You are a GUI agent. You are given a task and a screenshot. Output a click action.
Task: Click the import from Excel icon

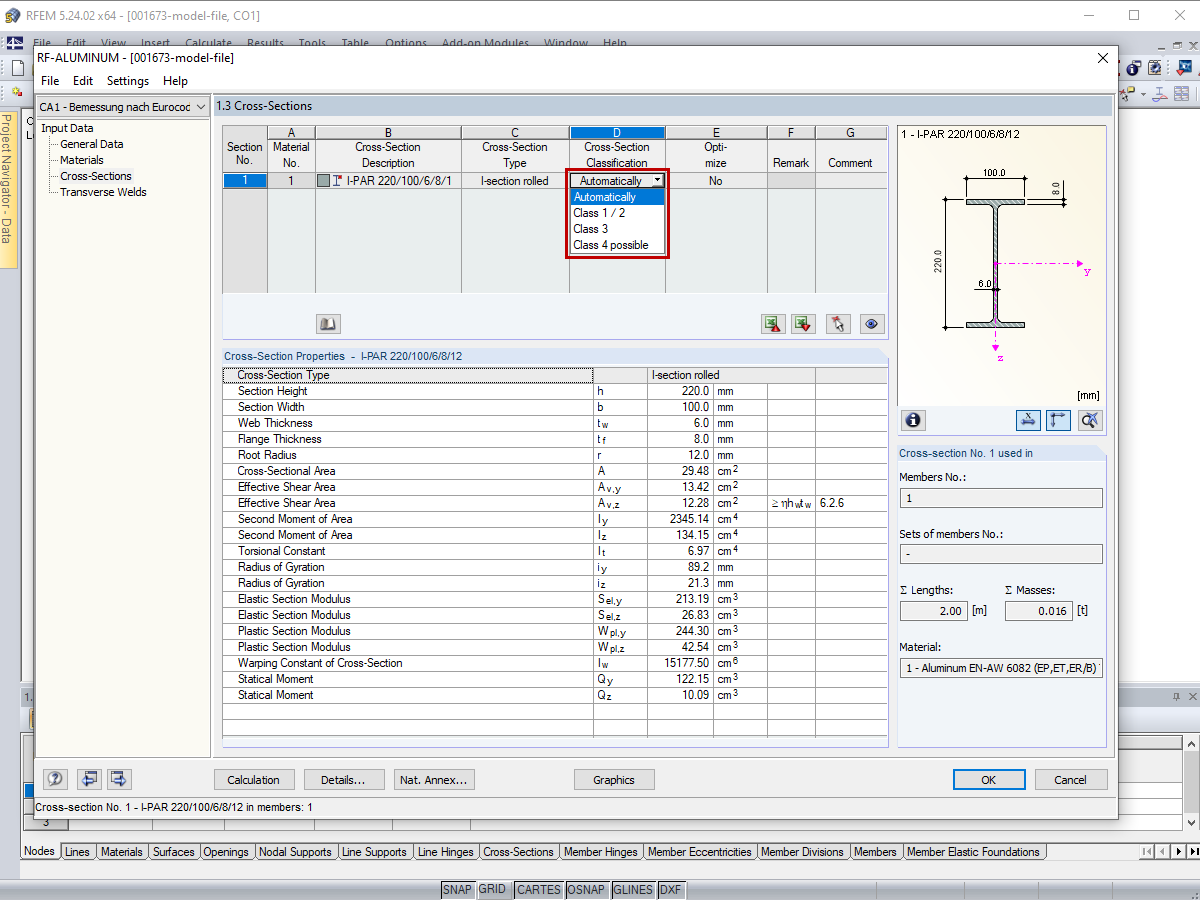coord(803,323)
